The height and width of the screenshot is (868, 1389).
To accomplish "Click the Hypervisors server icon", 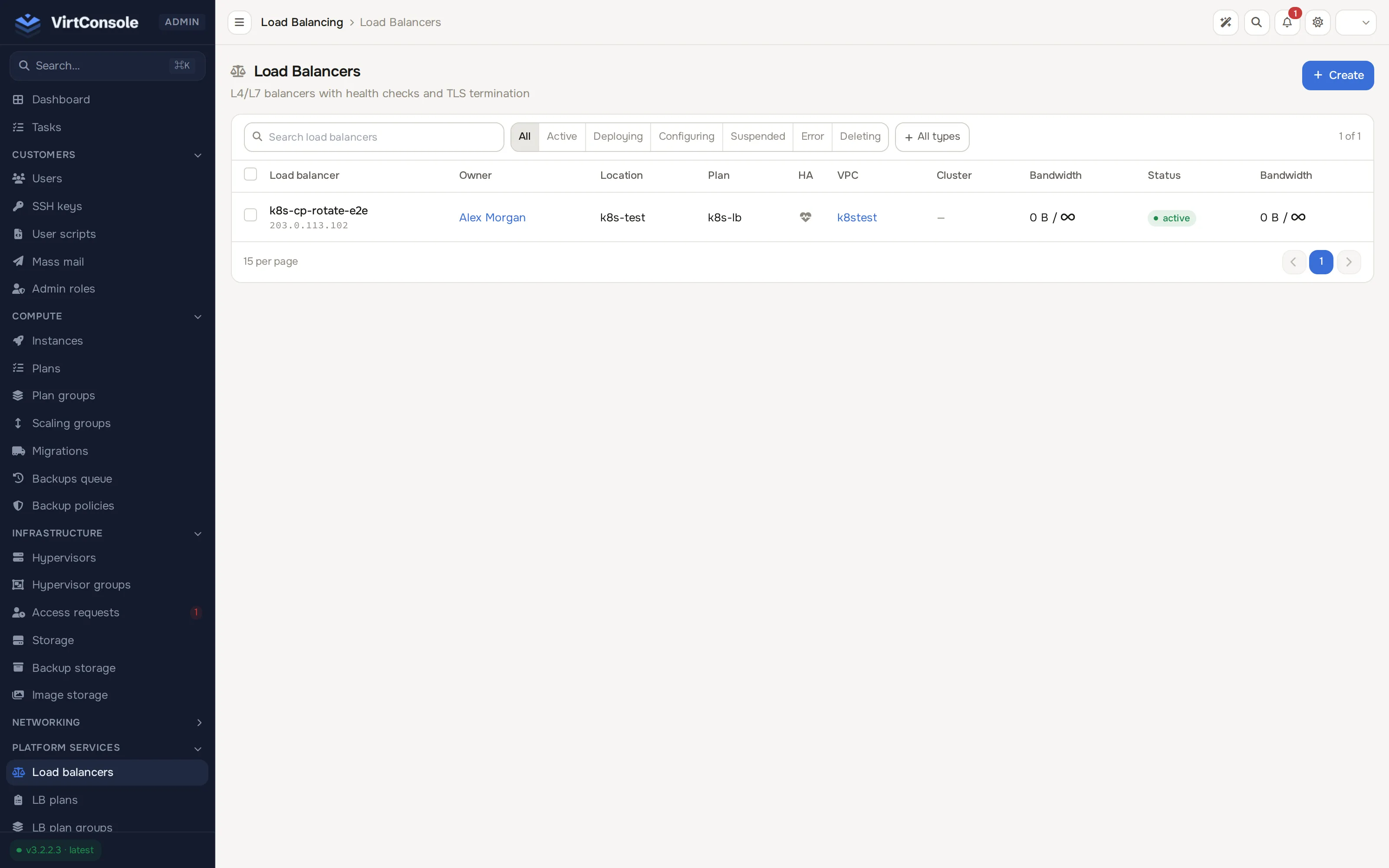I will pos(18,557).
